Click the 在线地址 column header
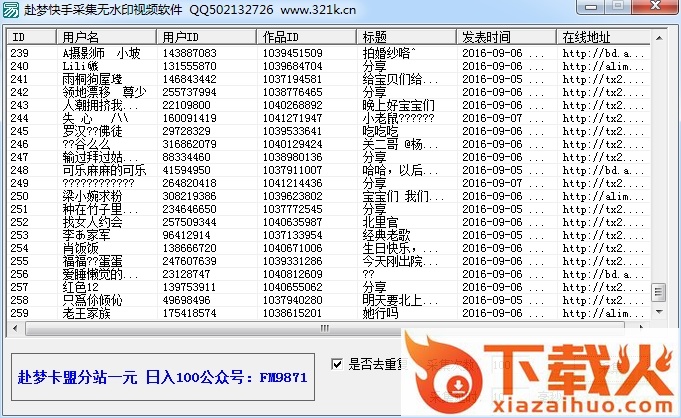The image size is (681, 418). coord(603,37)
